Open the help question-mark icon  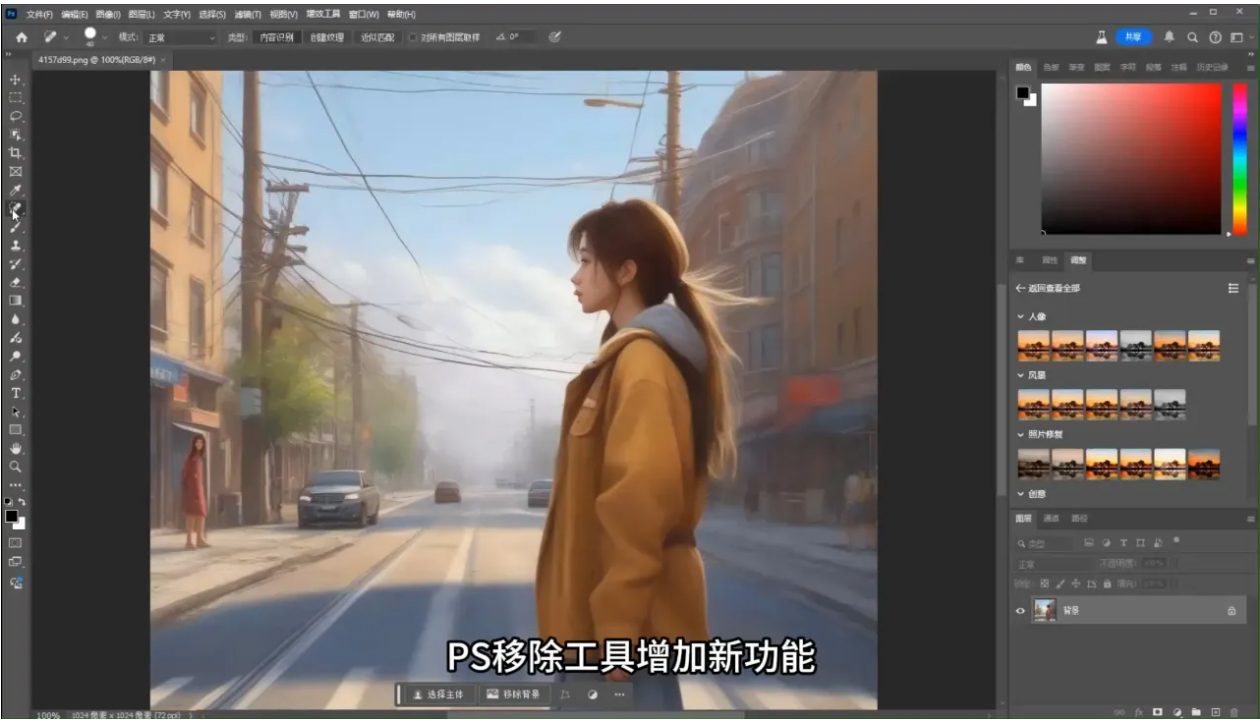click(x=1215, y=37)
